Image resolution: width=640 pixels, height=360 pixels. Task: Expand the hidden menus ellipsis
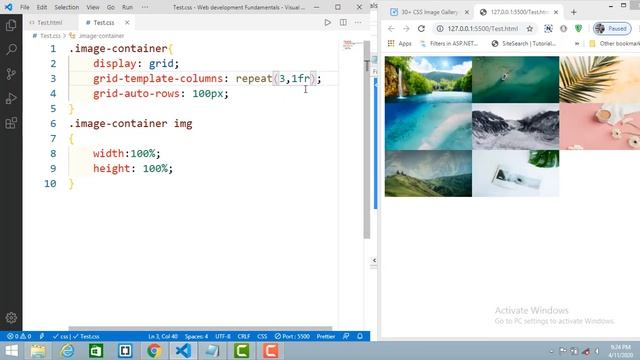(x=145, y=7)
